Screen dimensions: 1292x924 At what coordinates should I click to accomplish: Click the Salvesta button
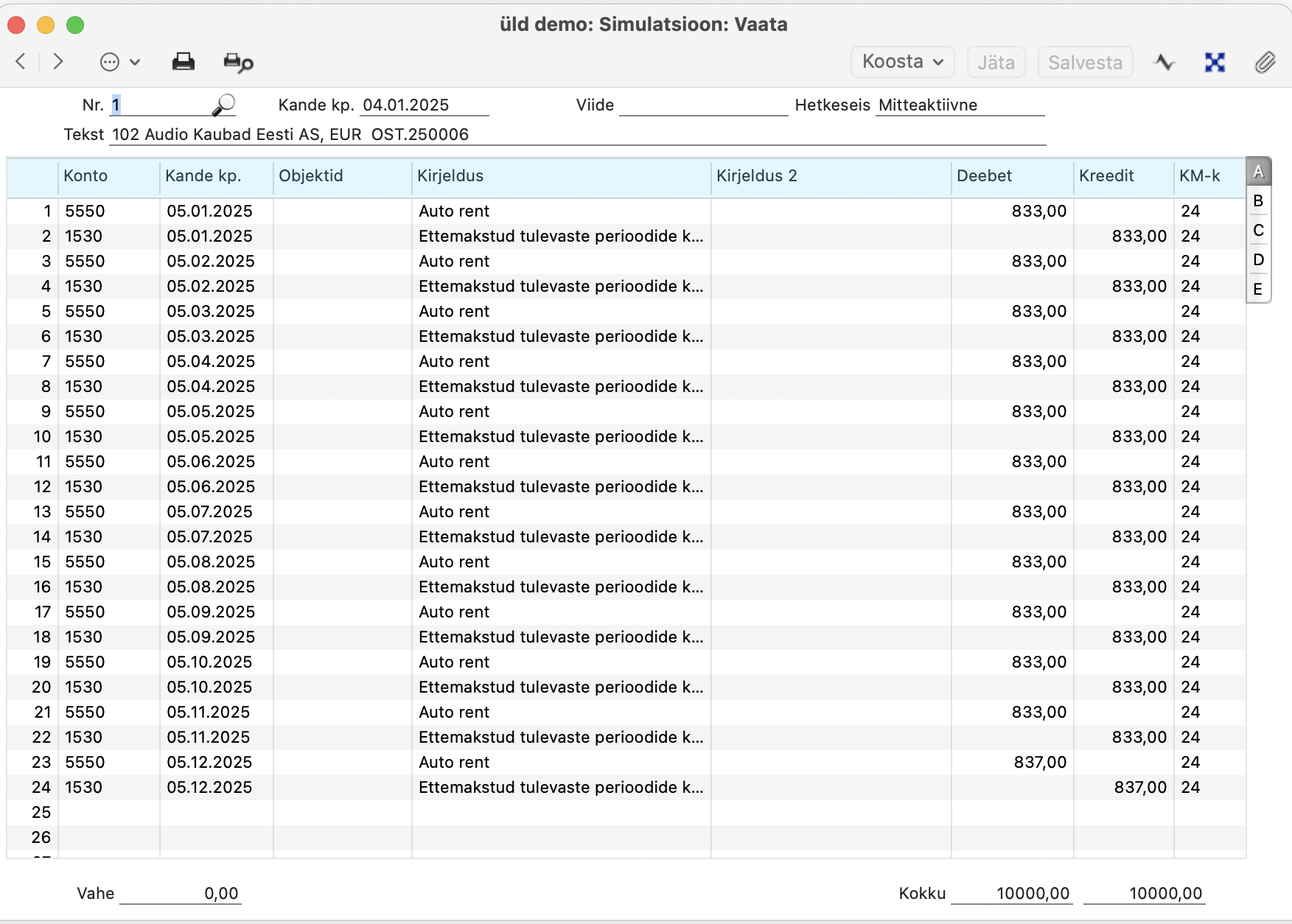pos(1084,63)
